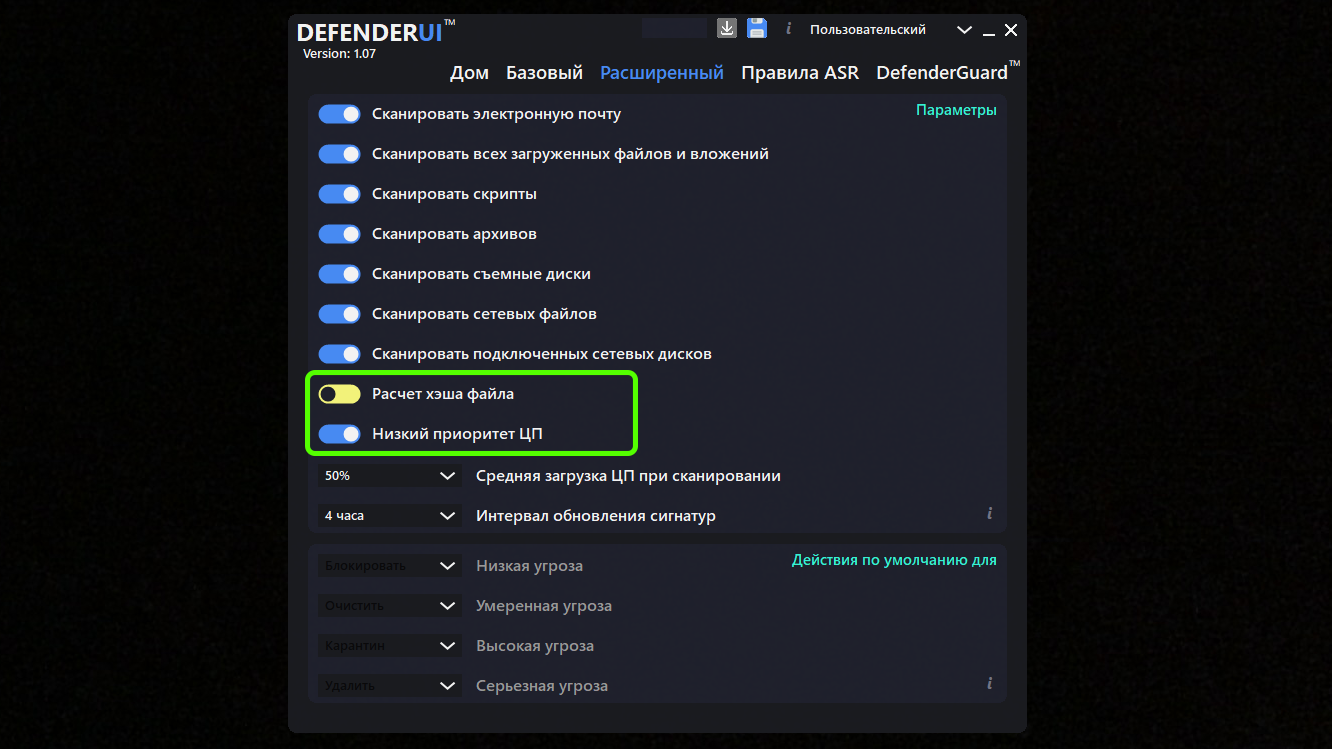The image size is (1332, 749).
Task: Go to the Правила ASR tab
Action: pyautogui.click(x=800, y=73)
